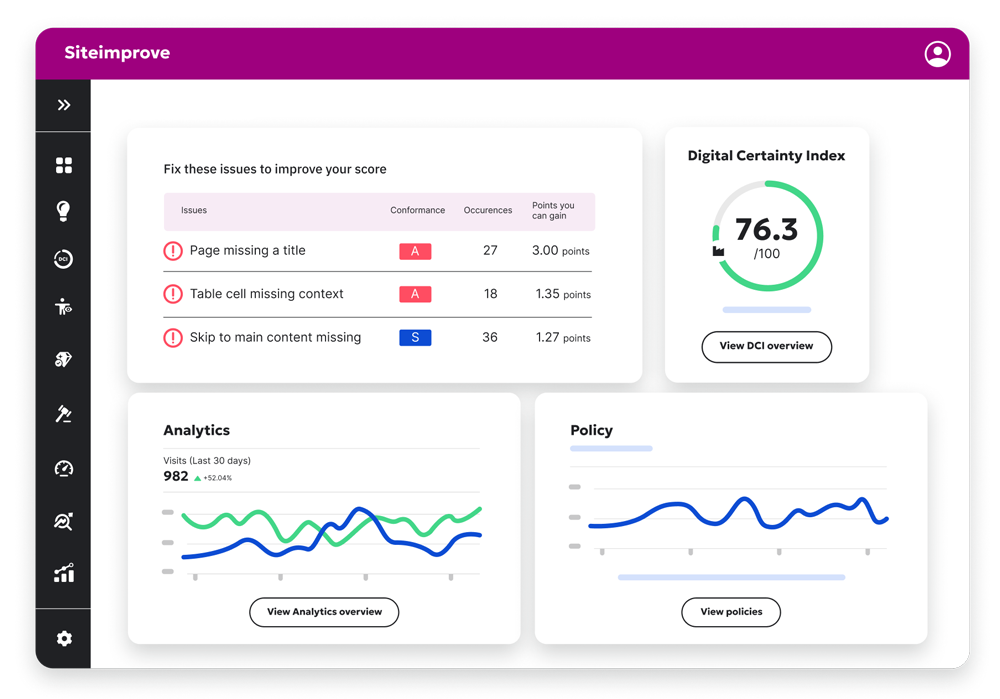The image size is (1000, 699).
Task: Select the blue S badge for skip content issue
Action: coord(415,338)
